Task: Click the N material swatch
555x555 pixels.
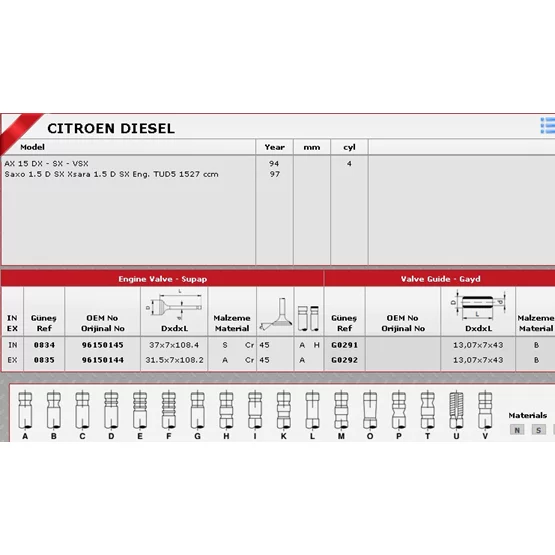Action: pos(517,430)
